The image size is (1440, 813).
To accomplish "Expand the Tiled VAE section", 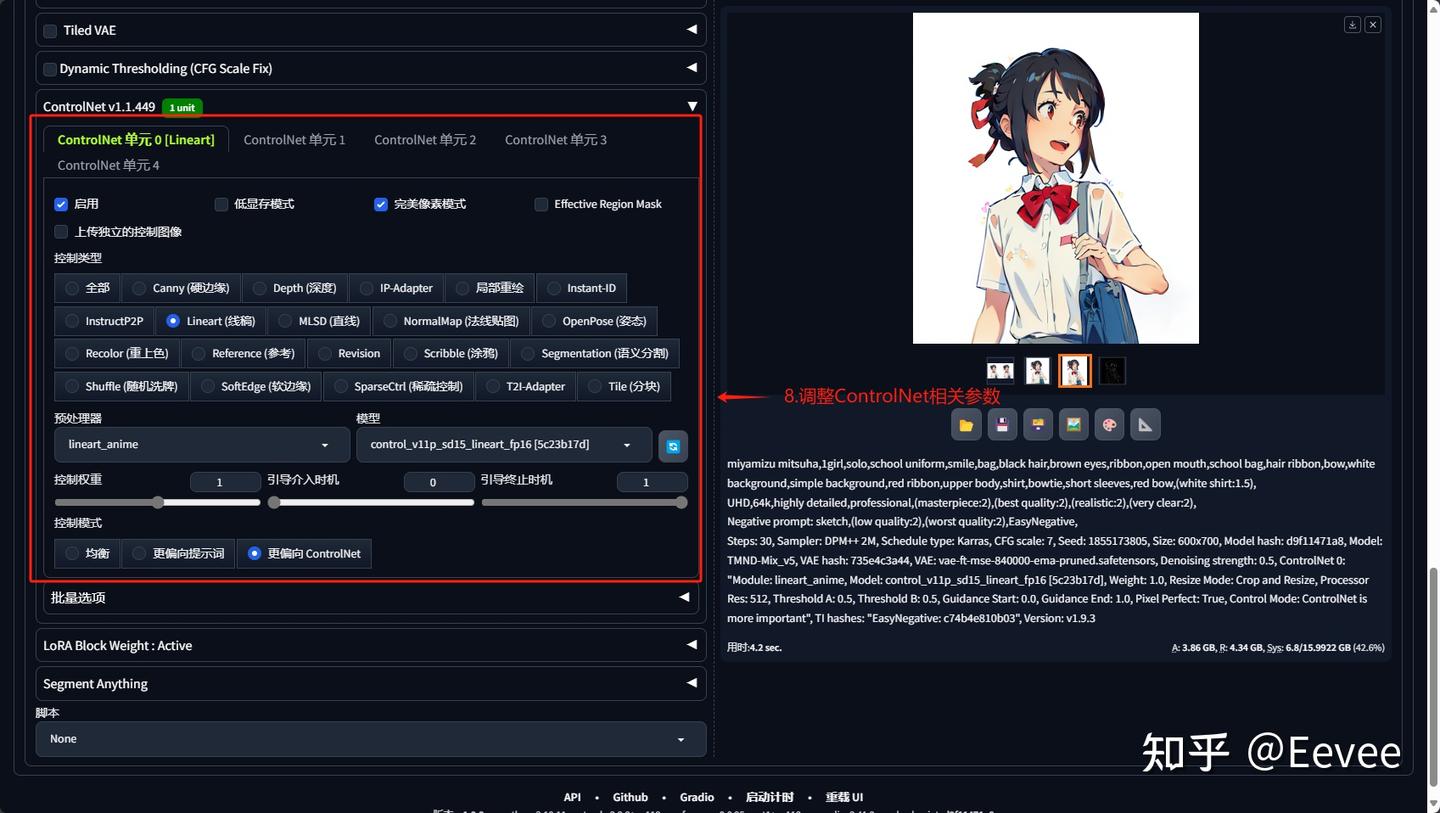I will click(691, 30).
